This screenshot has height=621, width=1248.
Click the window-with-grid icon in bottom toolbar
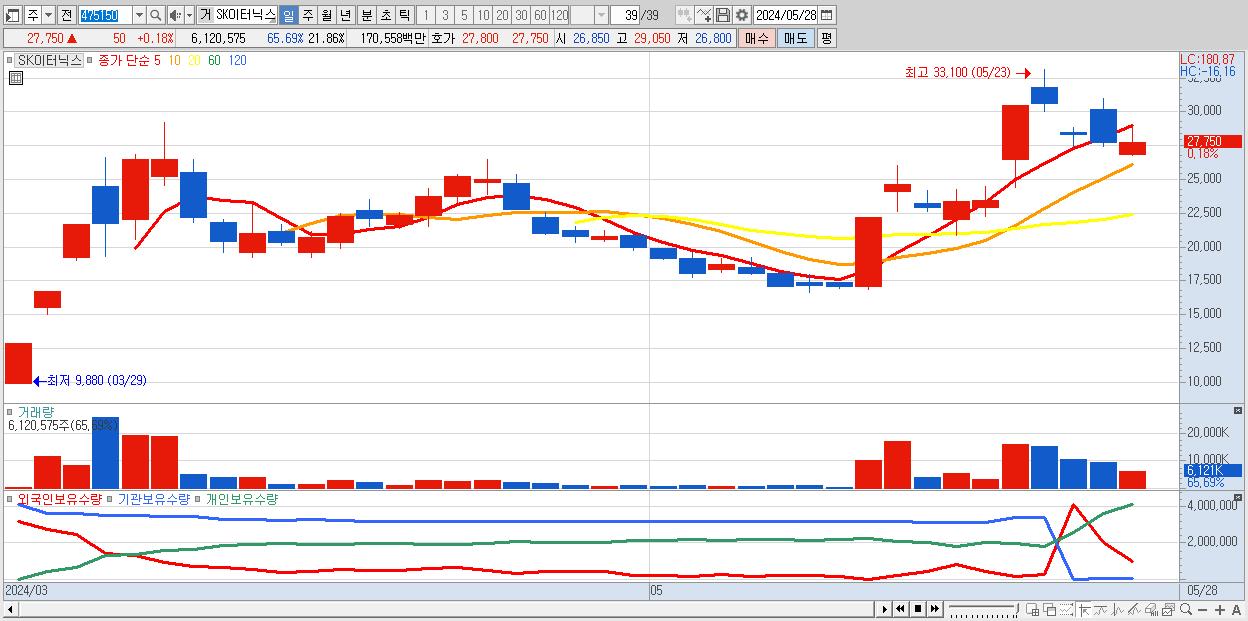pyautogui.click(x=1033, y=609)
